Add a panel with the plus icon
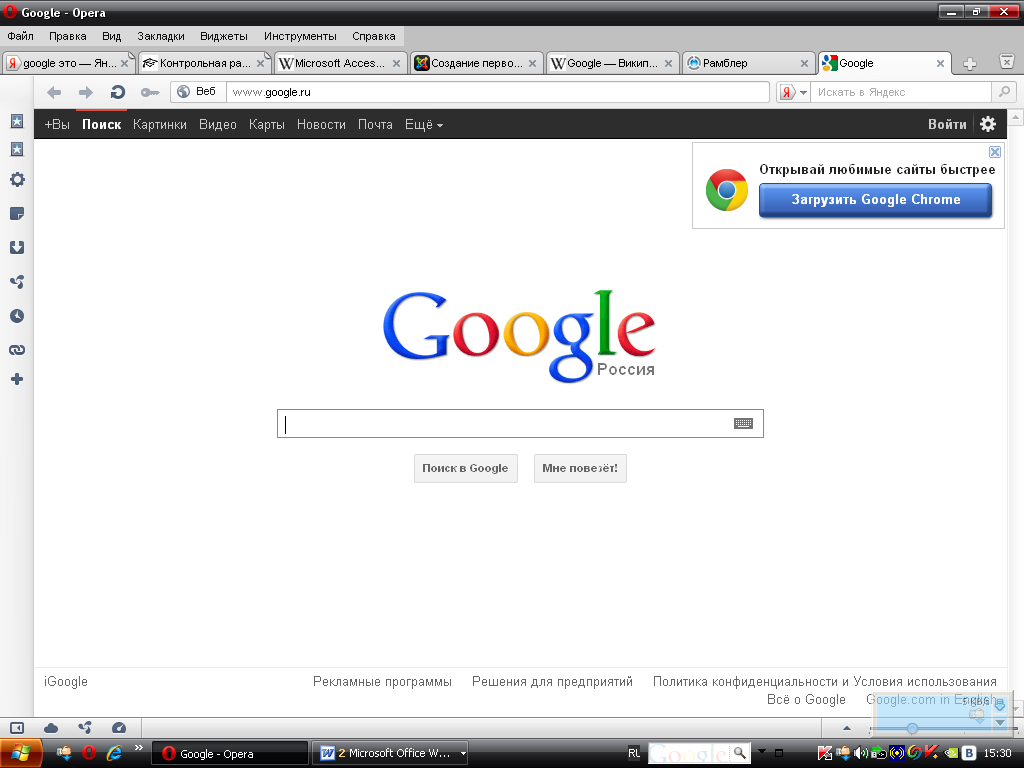The height and width of the screenshot is (768, 1024). (17, 379)
